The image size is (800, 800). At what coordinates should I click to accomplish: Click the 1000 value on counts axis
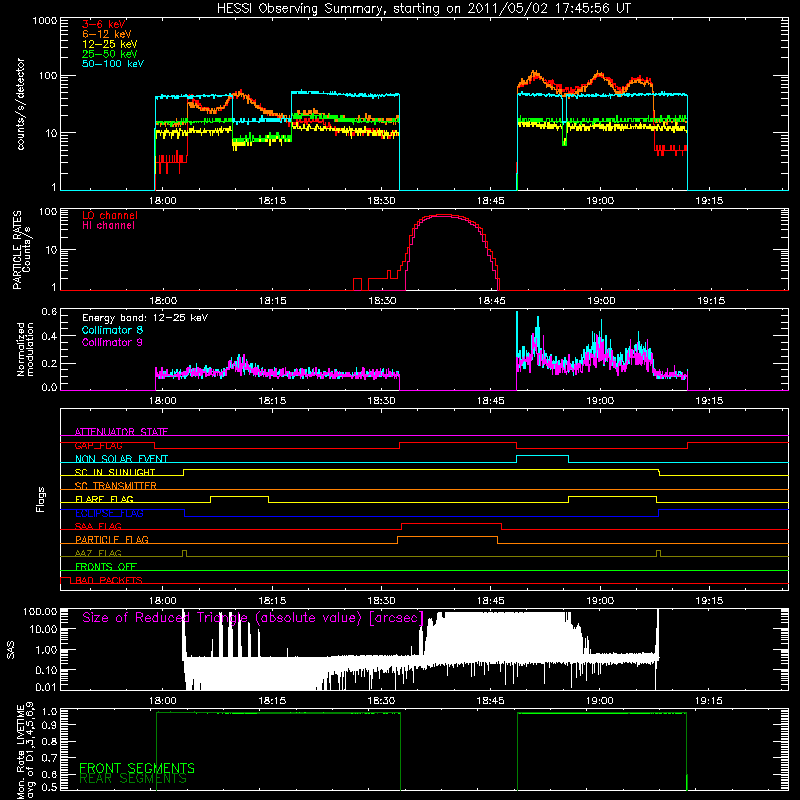(x=44, y=21)
